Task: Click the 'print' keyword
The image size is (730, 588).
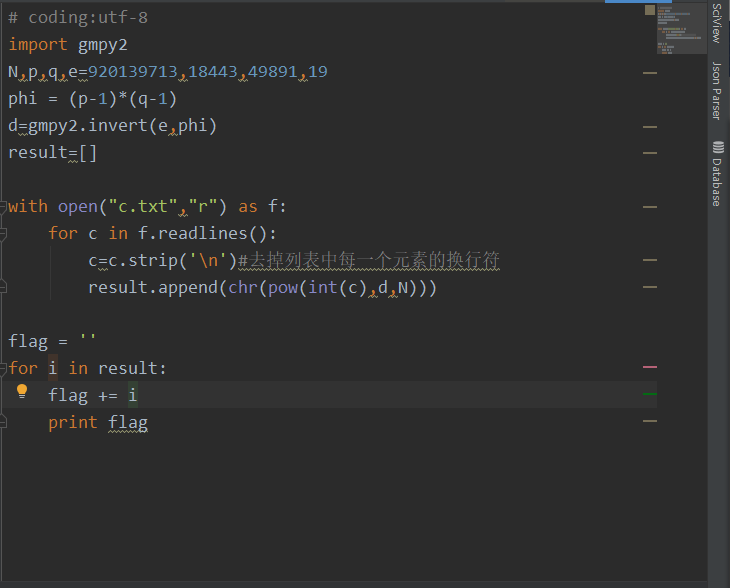Action: pos(73,422)
